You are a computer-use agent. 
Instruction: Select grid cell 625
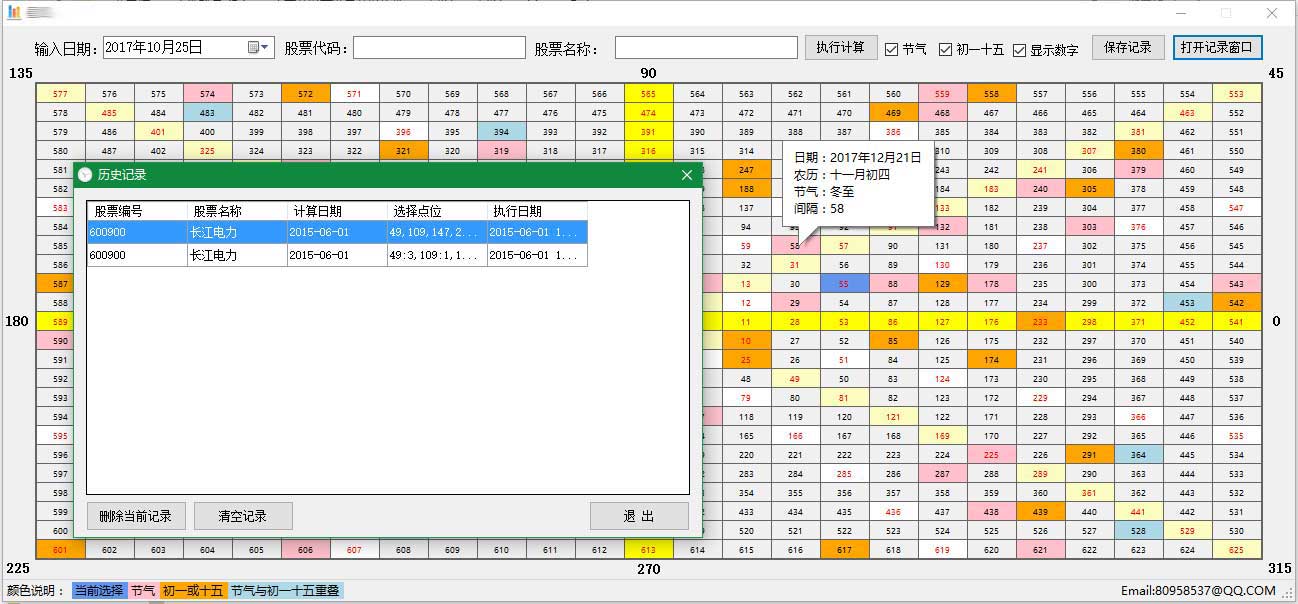click(1236, 550)
